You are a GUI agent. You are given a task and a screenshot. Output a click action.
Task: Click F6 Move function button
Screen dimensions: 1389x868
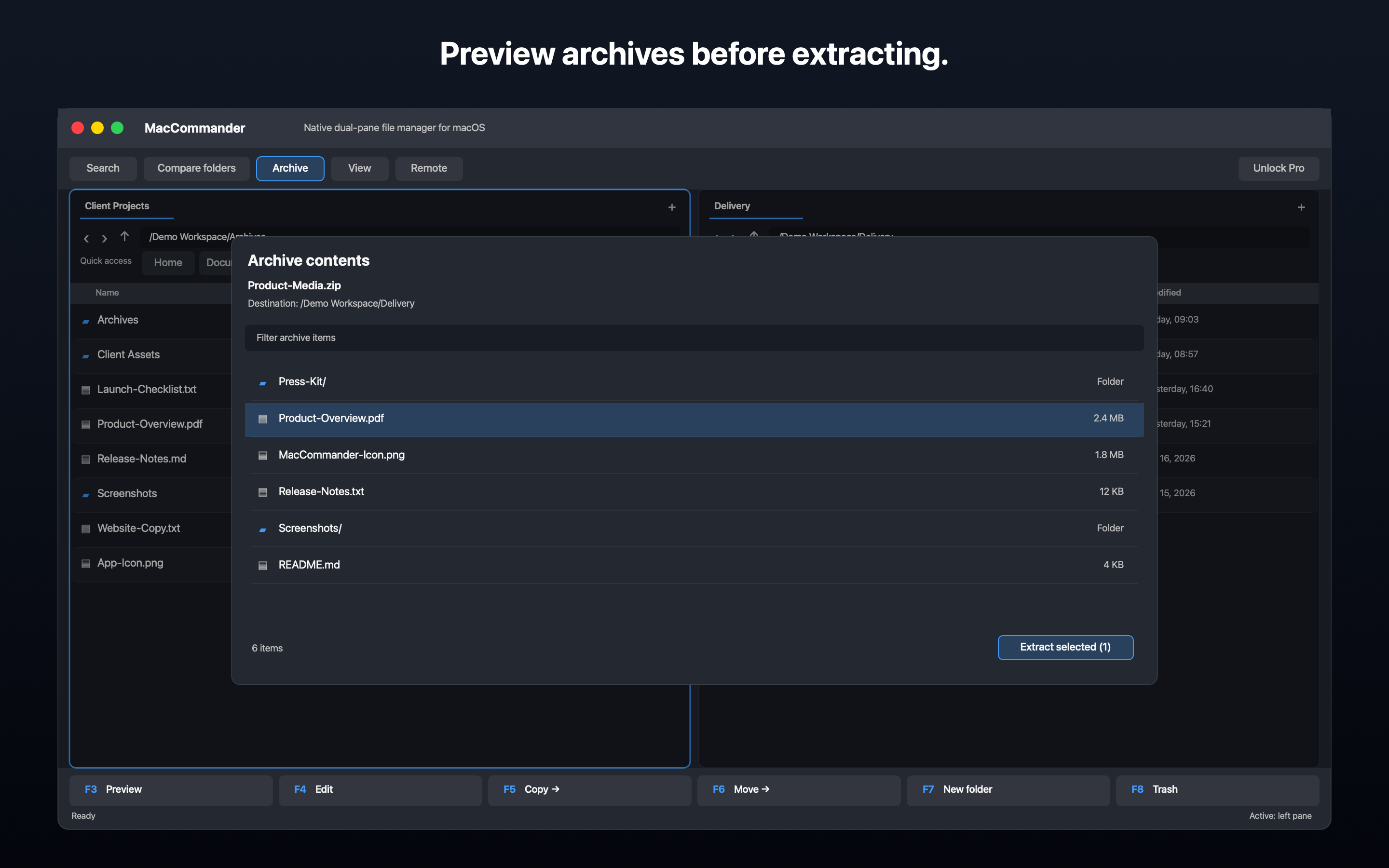tap(798, 790)
